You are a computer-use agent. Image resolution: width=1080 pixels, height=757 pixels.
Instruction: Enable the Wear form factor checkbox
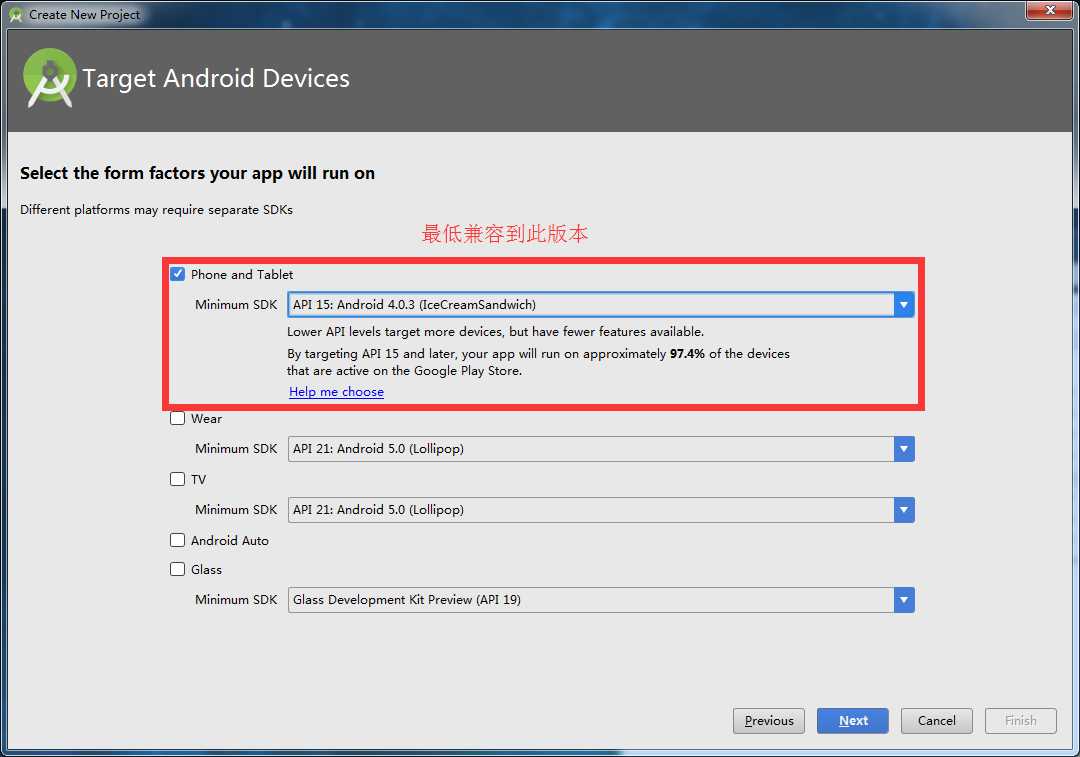tap(178, 418)
